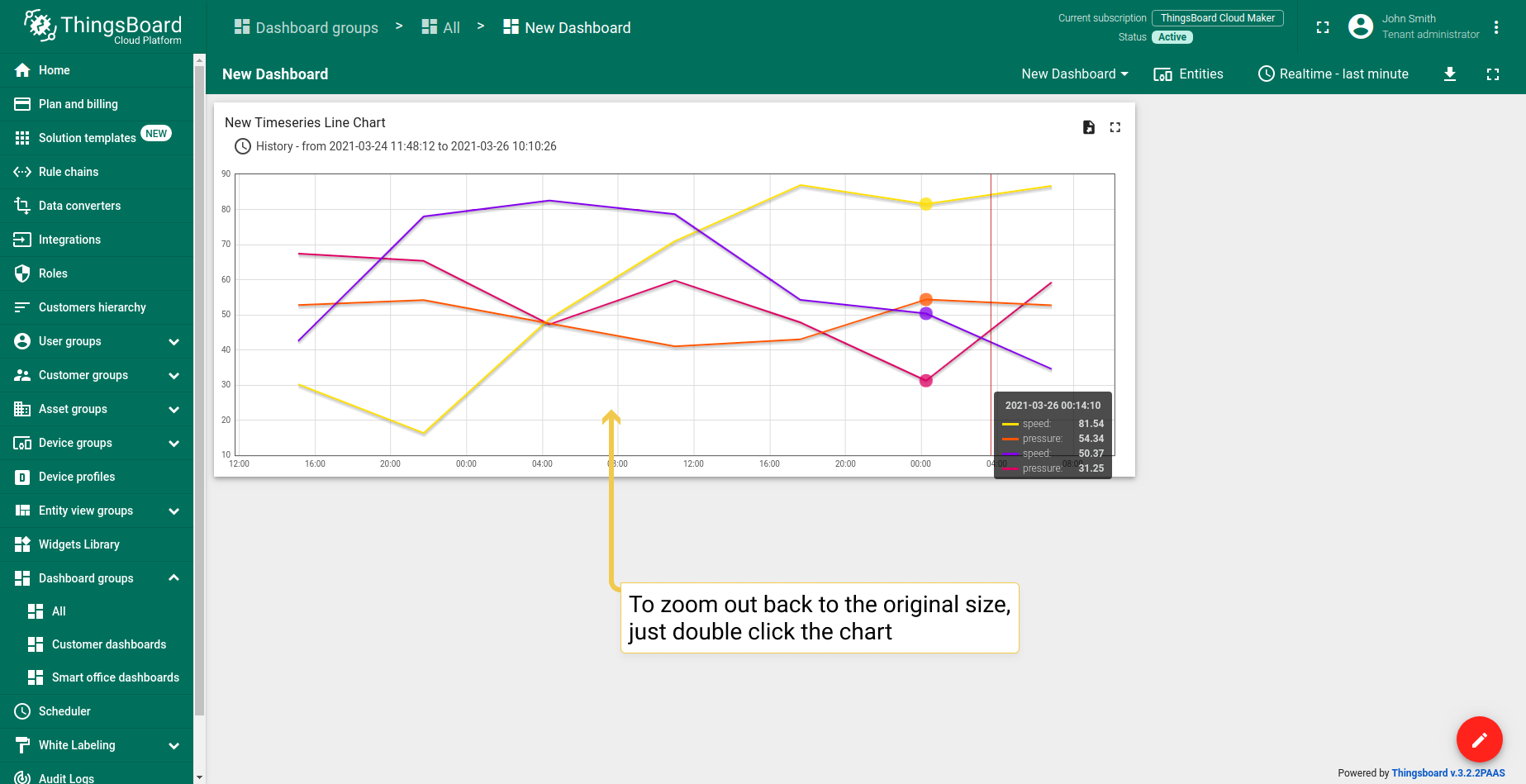Viewport: 1526px width, 784px height.
Task: Click the purple speed data point
Action: tap(926, 314)
